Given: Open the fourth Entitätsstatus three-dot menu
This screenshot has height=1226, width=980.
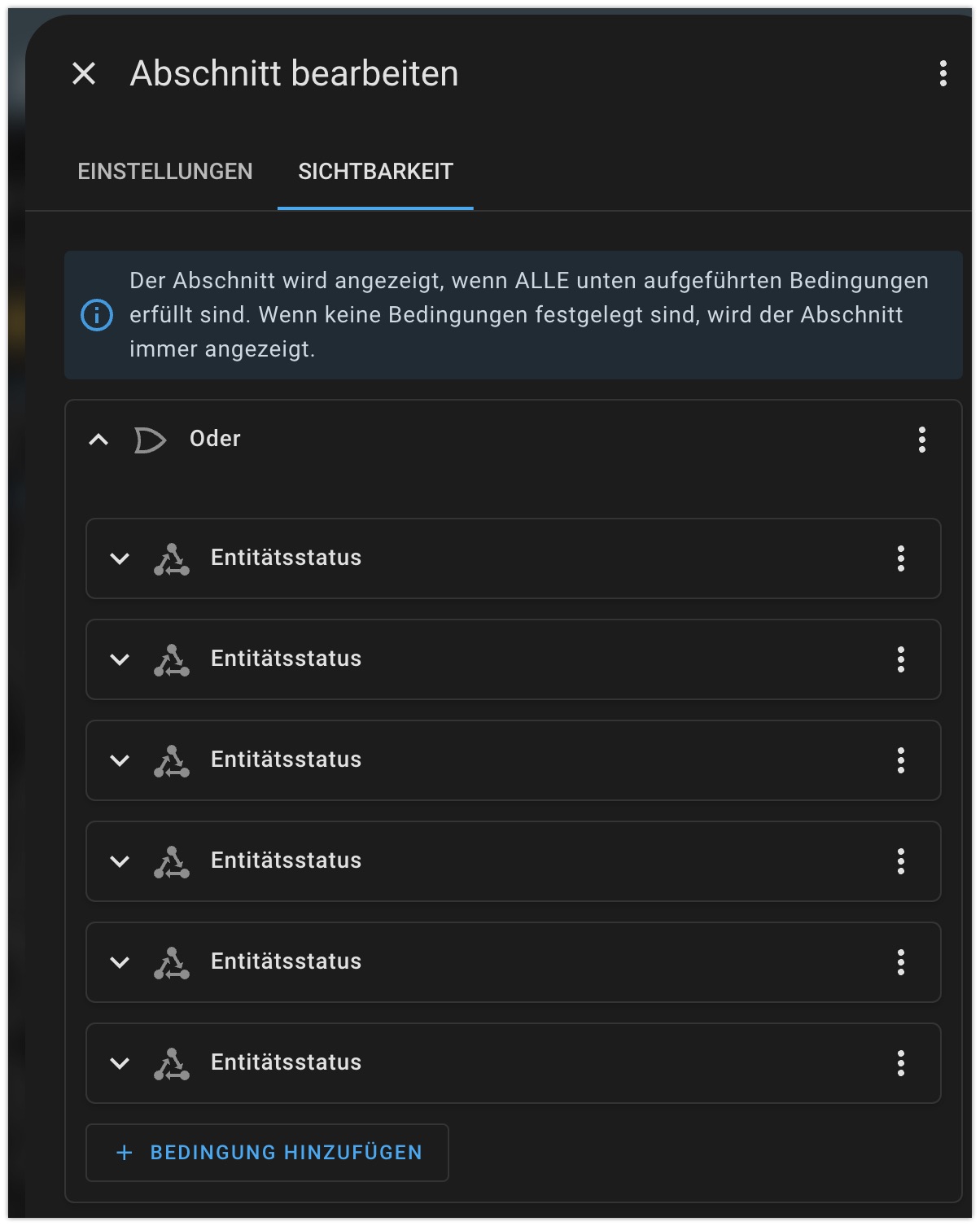Looking at the screenshot, I should (900, 861).
